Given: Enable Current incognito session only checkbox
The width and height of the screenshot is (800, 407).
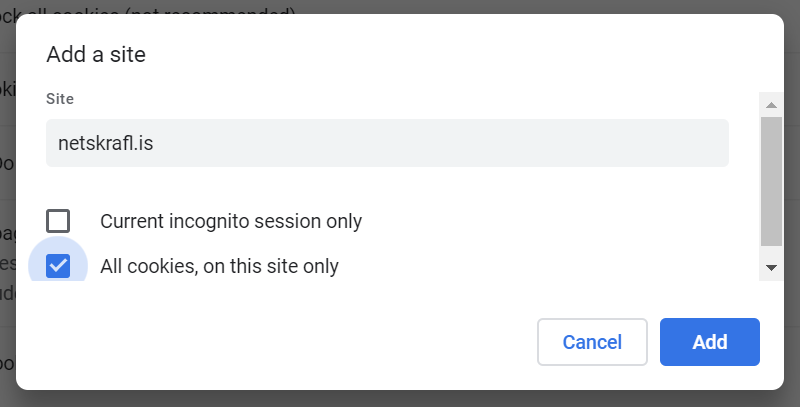Looking at the screenshot, I should (x=58, y=221).
